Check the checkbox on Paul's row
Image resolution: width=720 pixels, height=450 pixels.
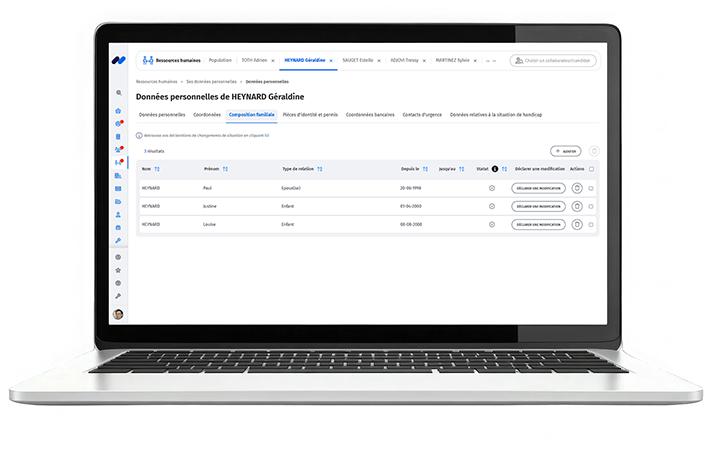pyautogui.click(x=591, y=188)
